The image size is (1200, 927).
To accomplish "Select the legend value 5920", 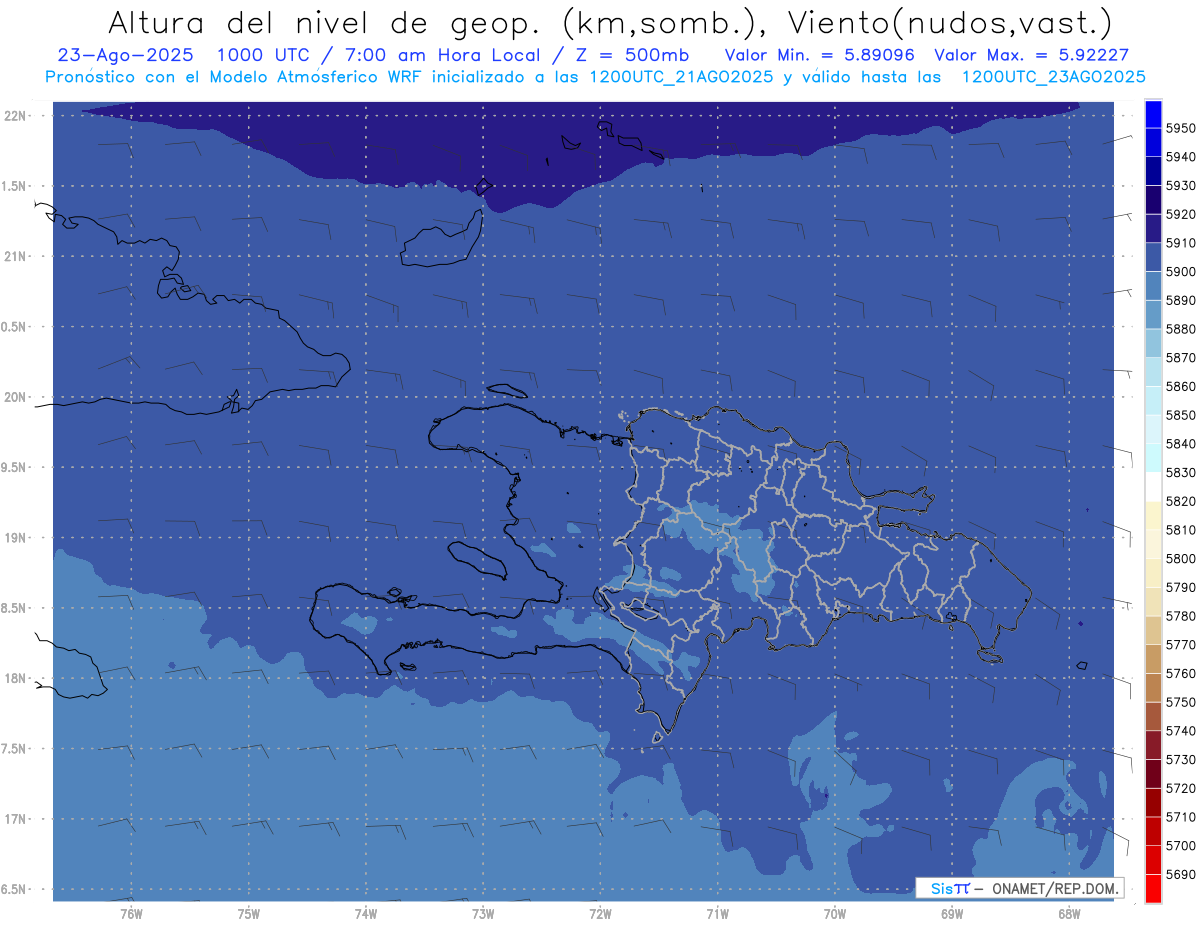I will [x=1180, y=214].
